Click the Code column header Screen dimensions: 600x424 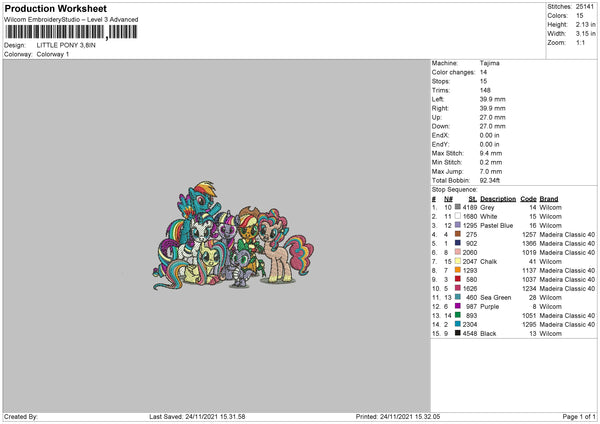tap(528, 199)
